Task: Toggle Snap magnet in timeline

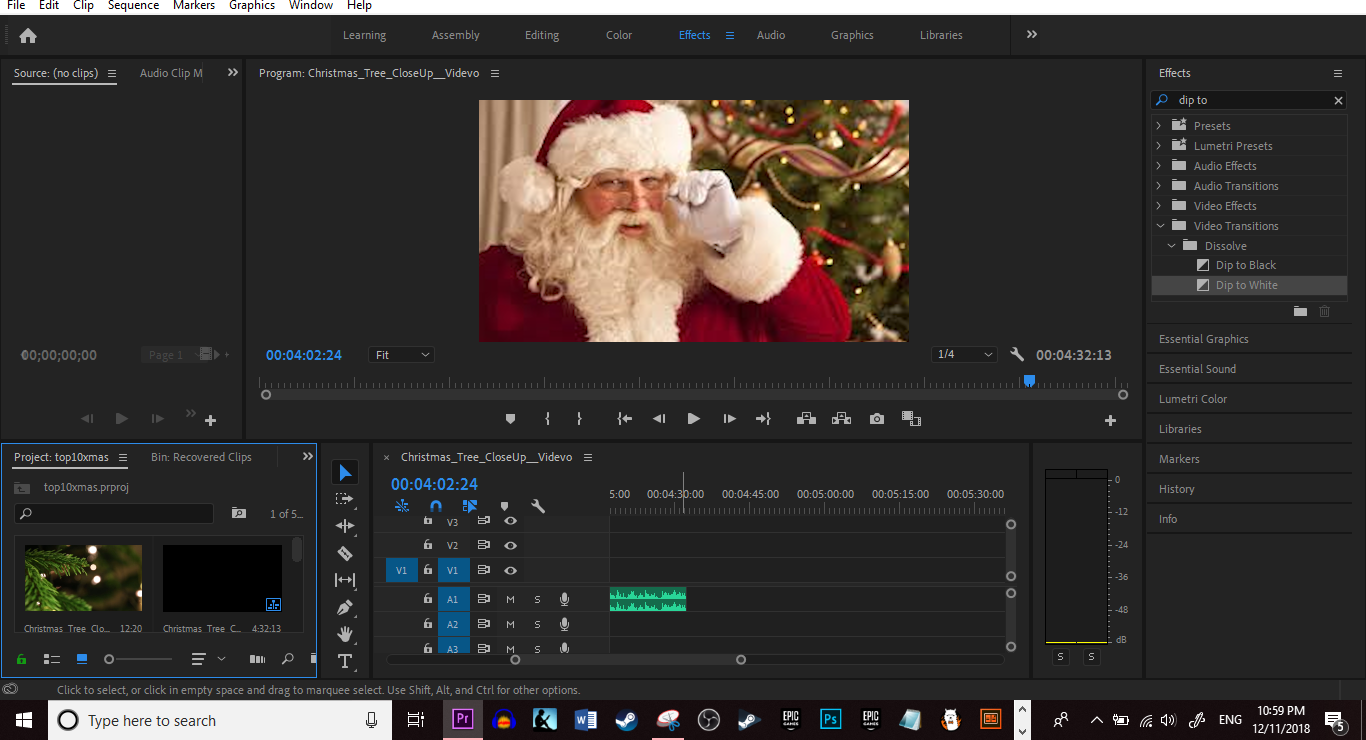Action: click(435, 506)
